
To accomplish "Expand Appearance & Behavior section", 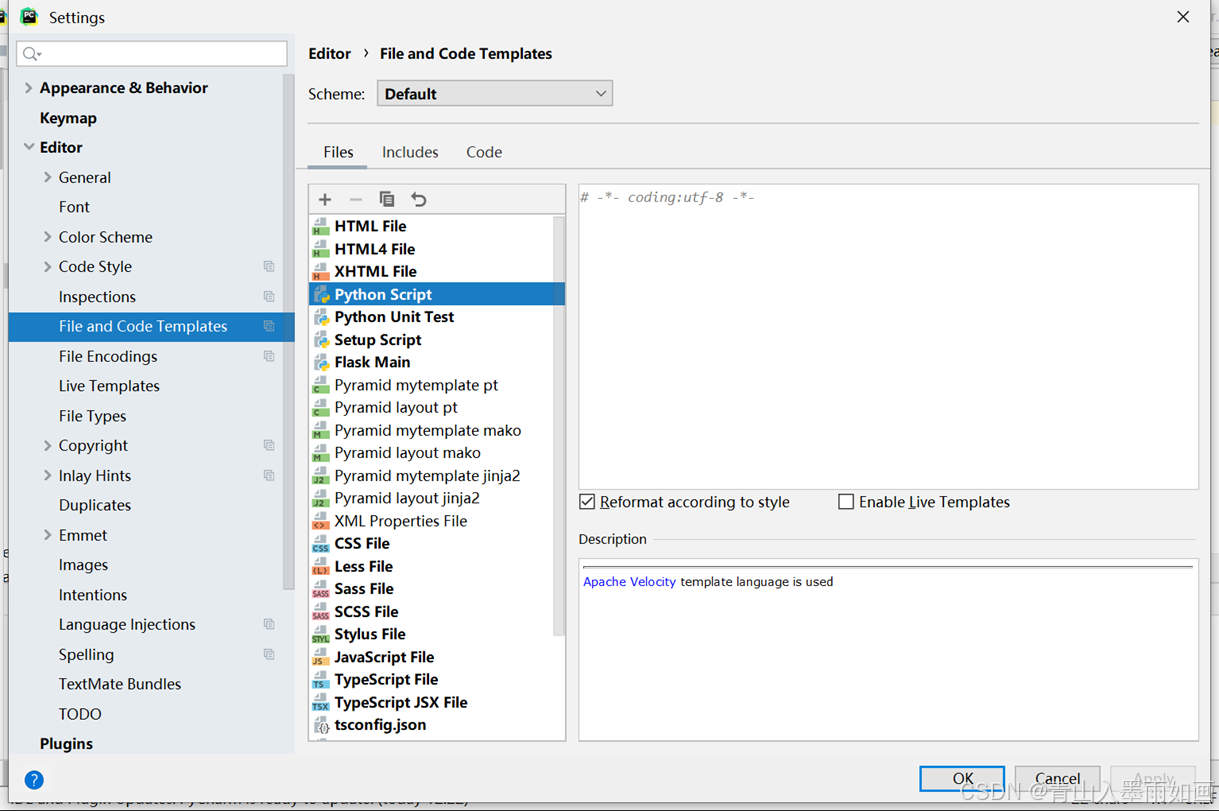I will click(28, 88).
